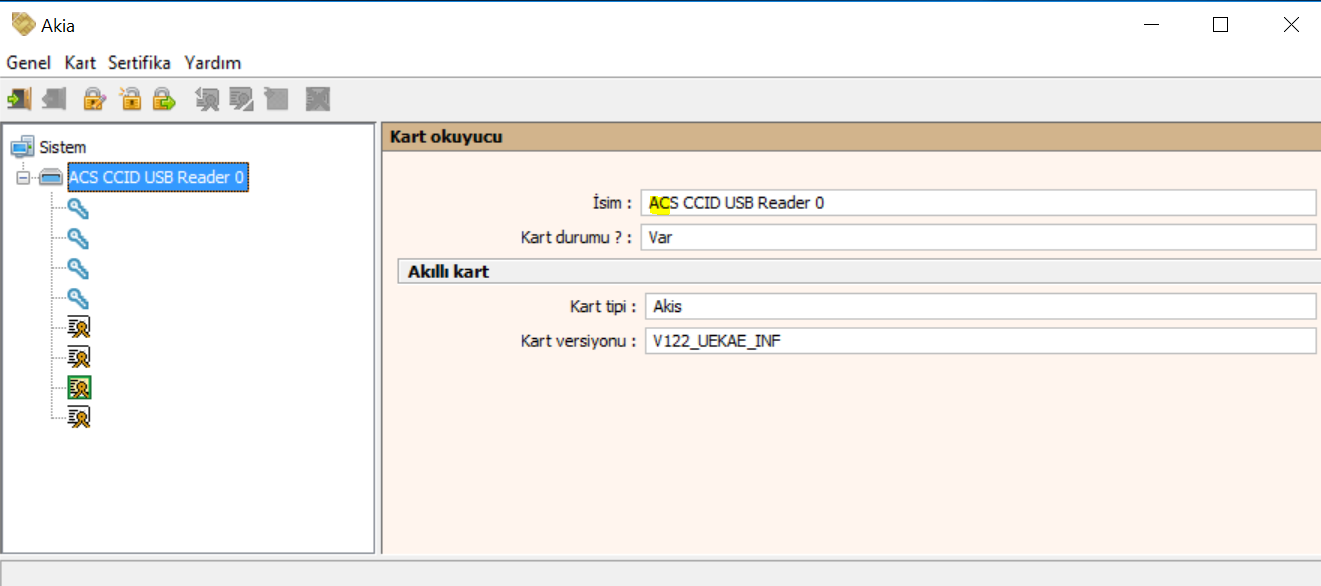Select the first key entry under the reader
The height and width of the screenshot is (586, 1321).
point(78,209)
